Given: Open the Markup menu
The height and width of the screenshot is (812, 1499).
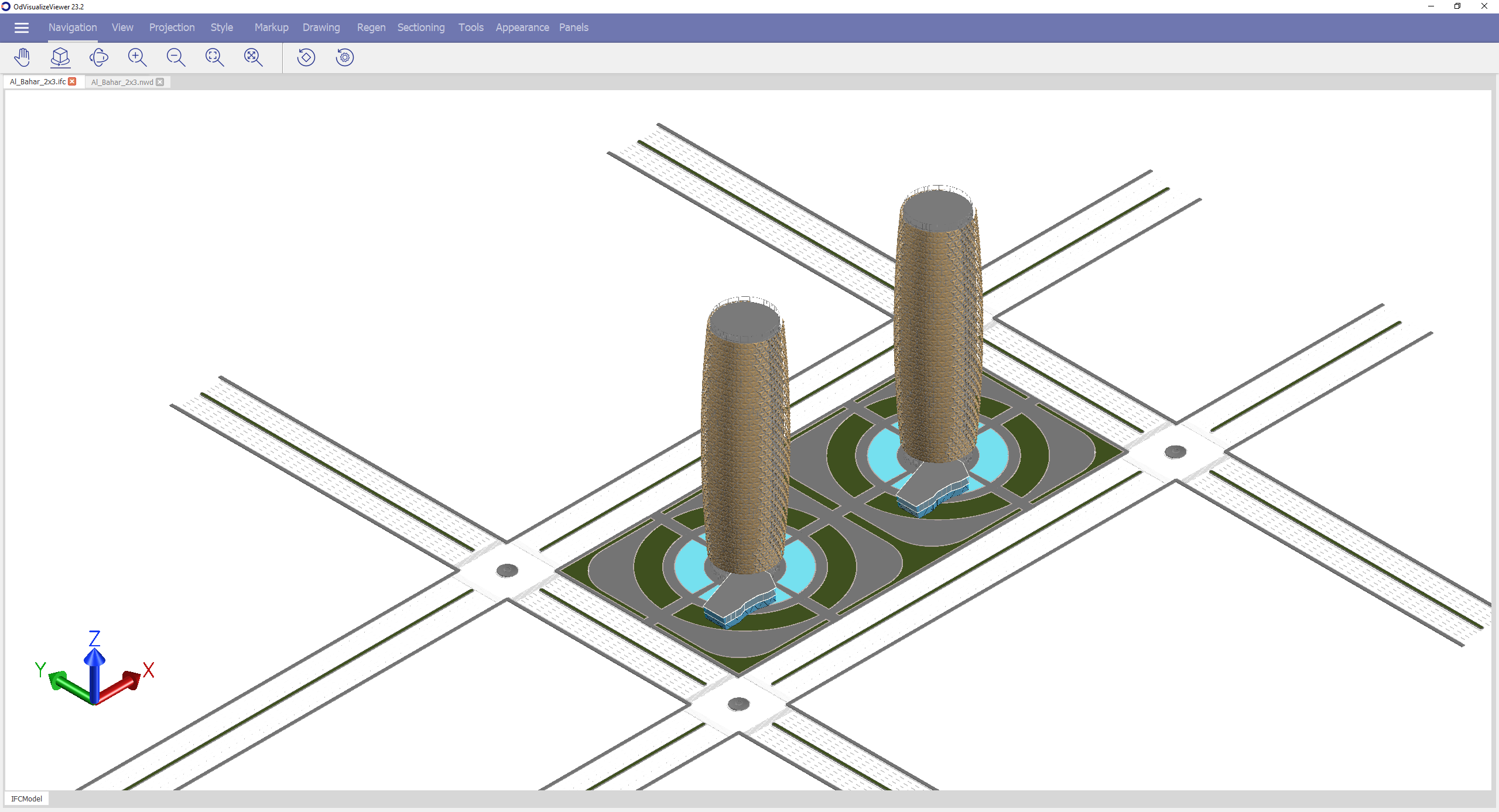Looking at the screenshot, I should pos(271,28).
